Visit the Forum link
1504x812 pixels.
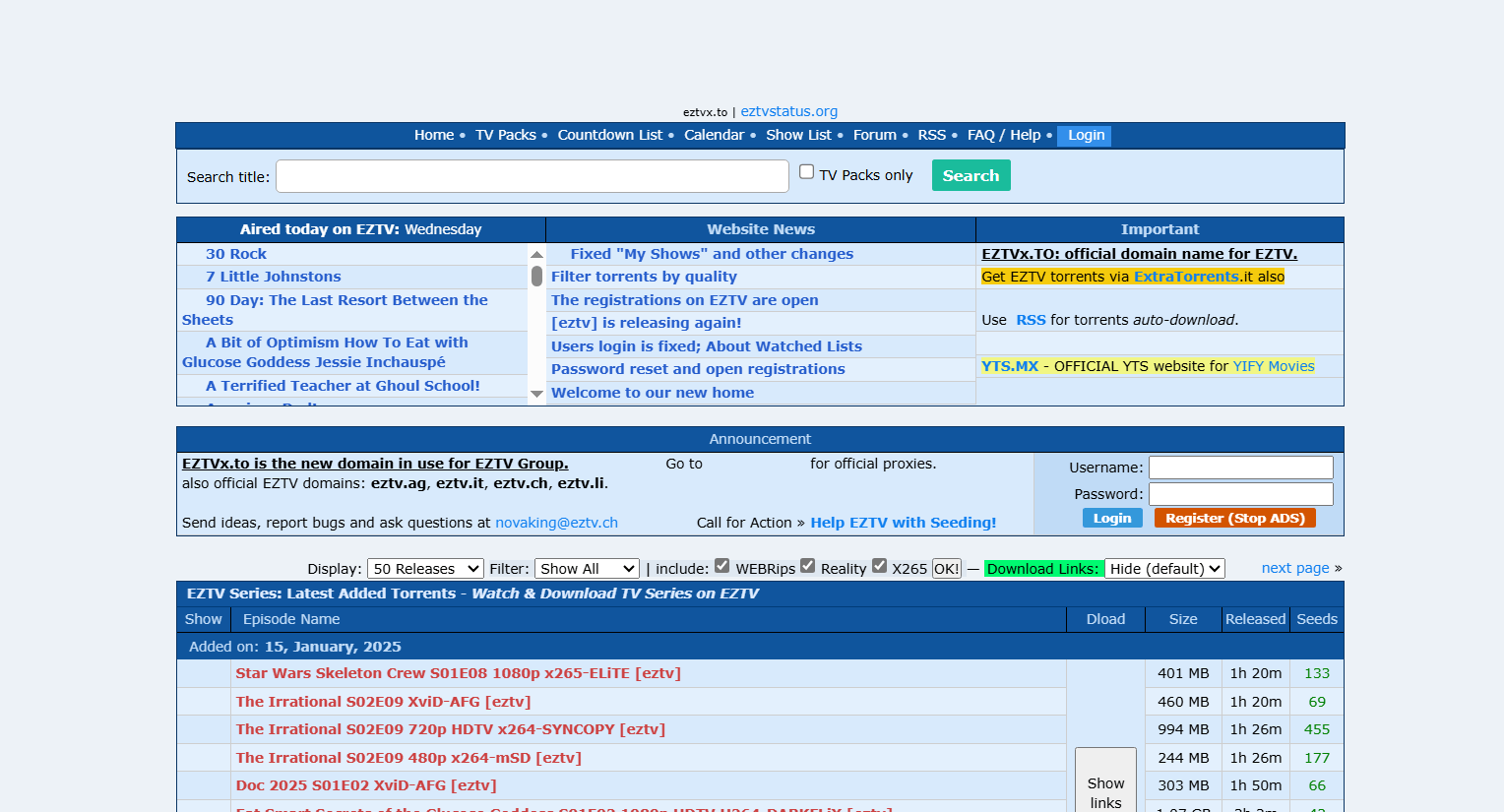pyautogui.click(x=875, y=135)
